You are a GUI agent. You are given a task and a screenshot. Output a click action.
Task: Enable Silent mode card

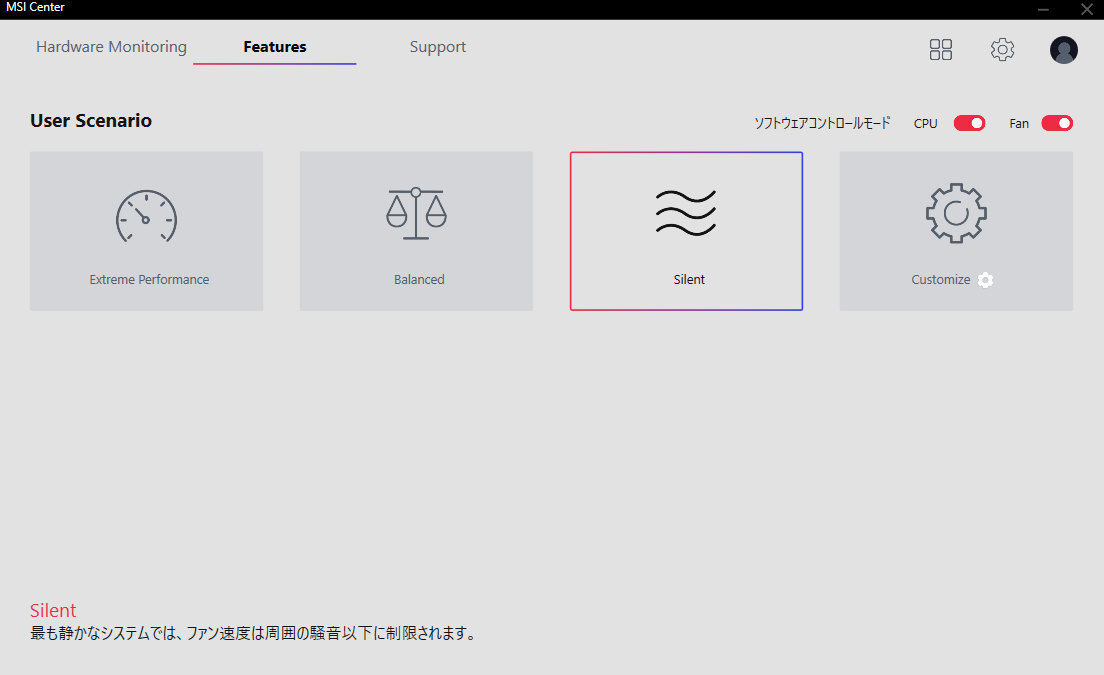coord(686,231)
